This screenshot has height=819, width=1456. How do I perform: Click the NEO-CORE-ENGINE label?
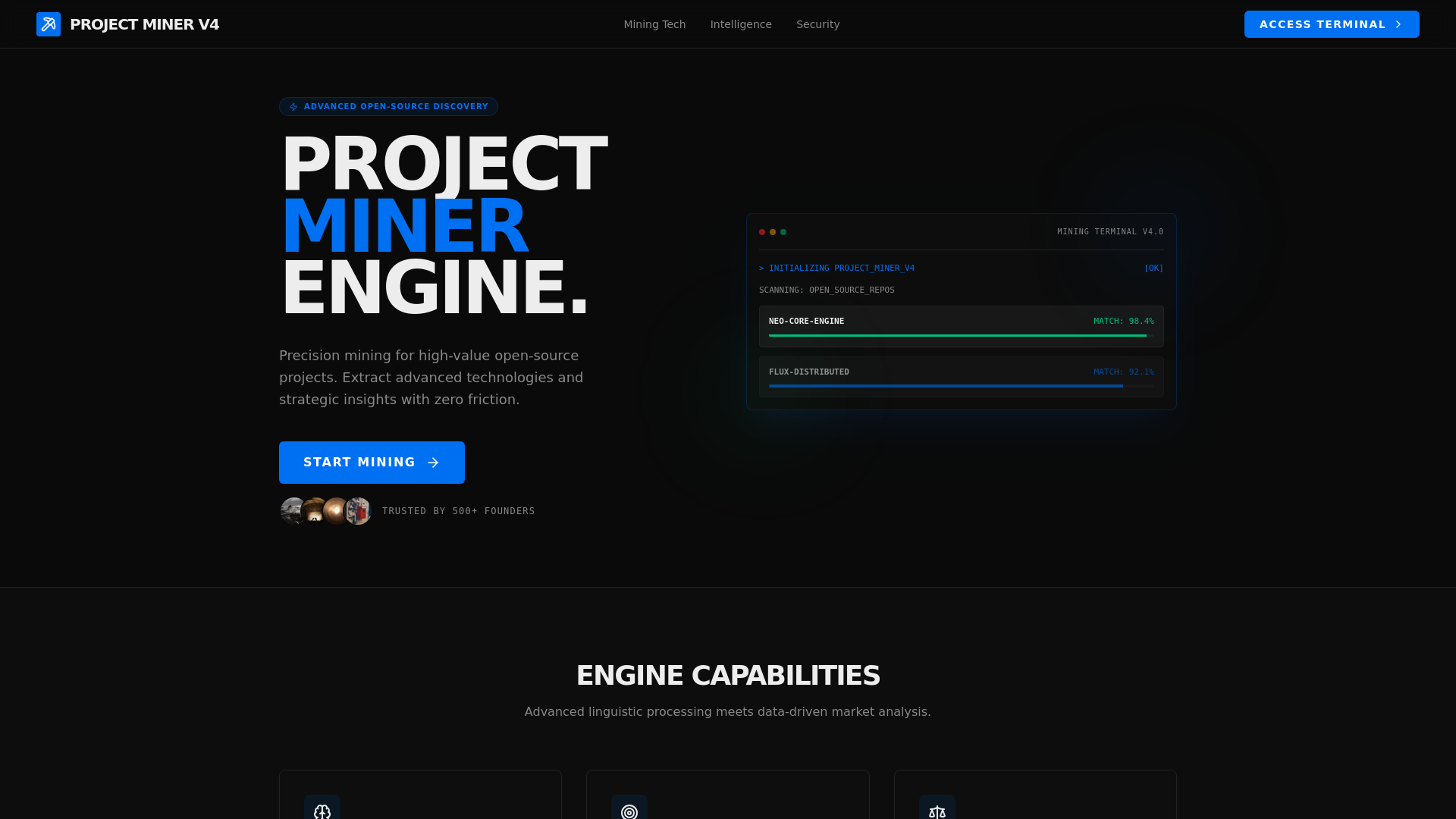pyautogui.click(x=806, y=322)
